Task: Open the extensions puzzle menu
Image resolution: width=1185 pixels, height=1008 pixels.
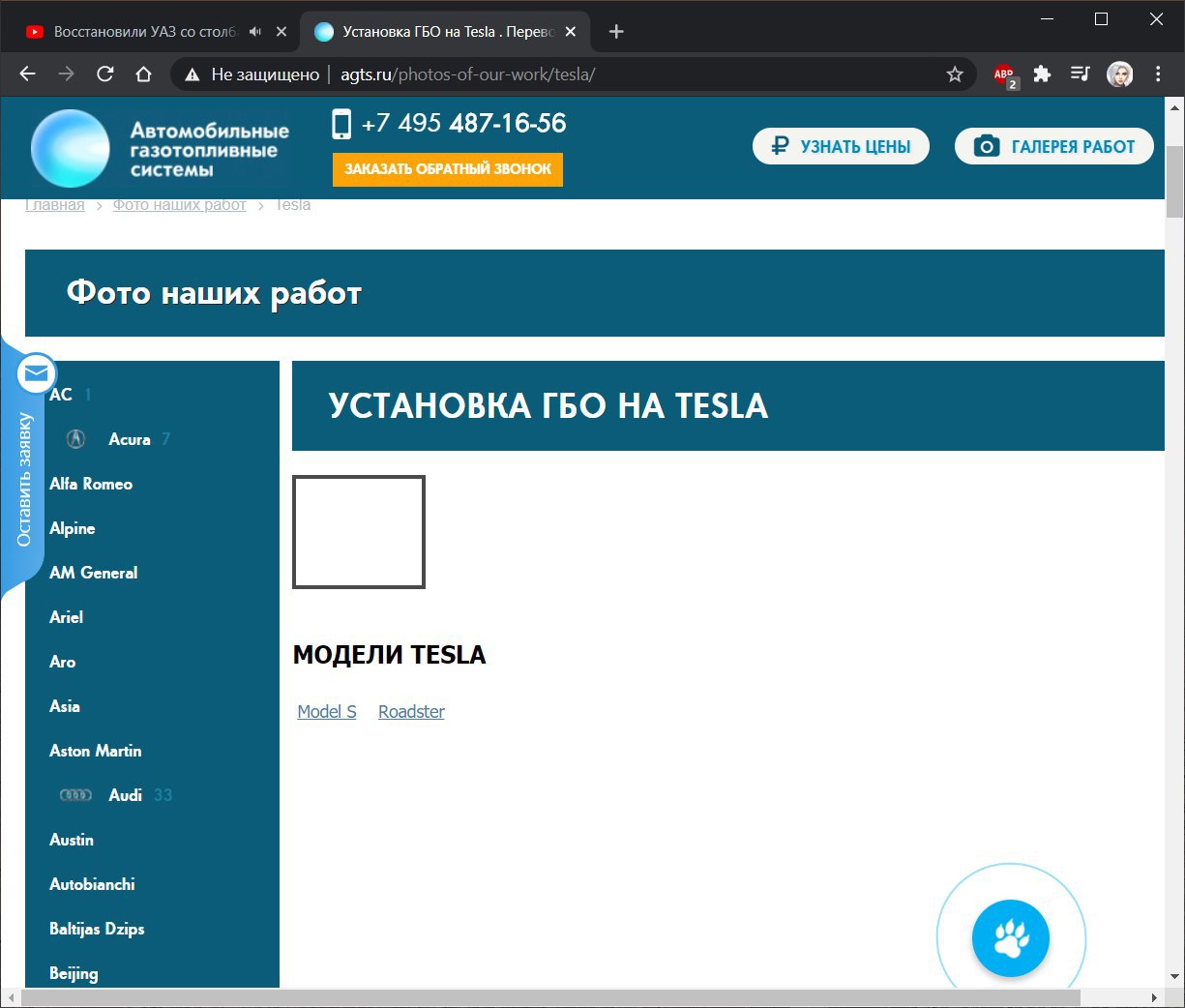Action: (x=1042, y=74)
